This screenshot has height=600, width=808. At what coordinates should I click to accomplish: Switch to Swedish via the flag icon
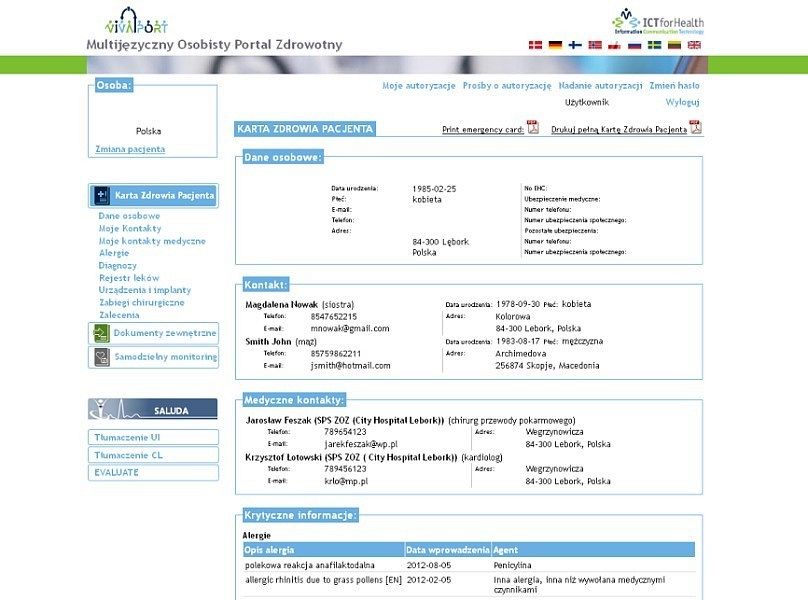pyautogui.click(x=654, y=45)
